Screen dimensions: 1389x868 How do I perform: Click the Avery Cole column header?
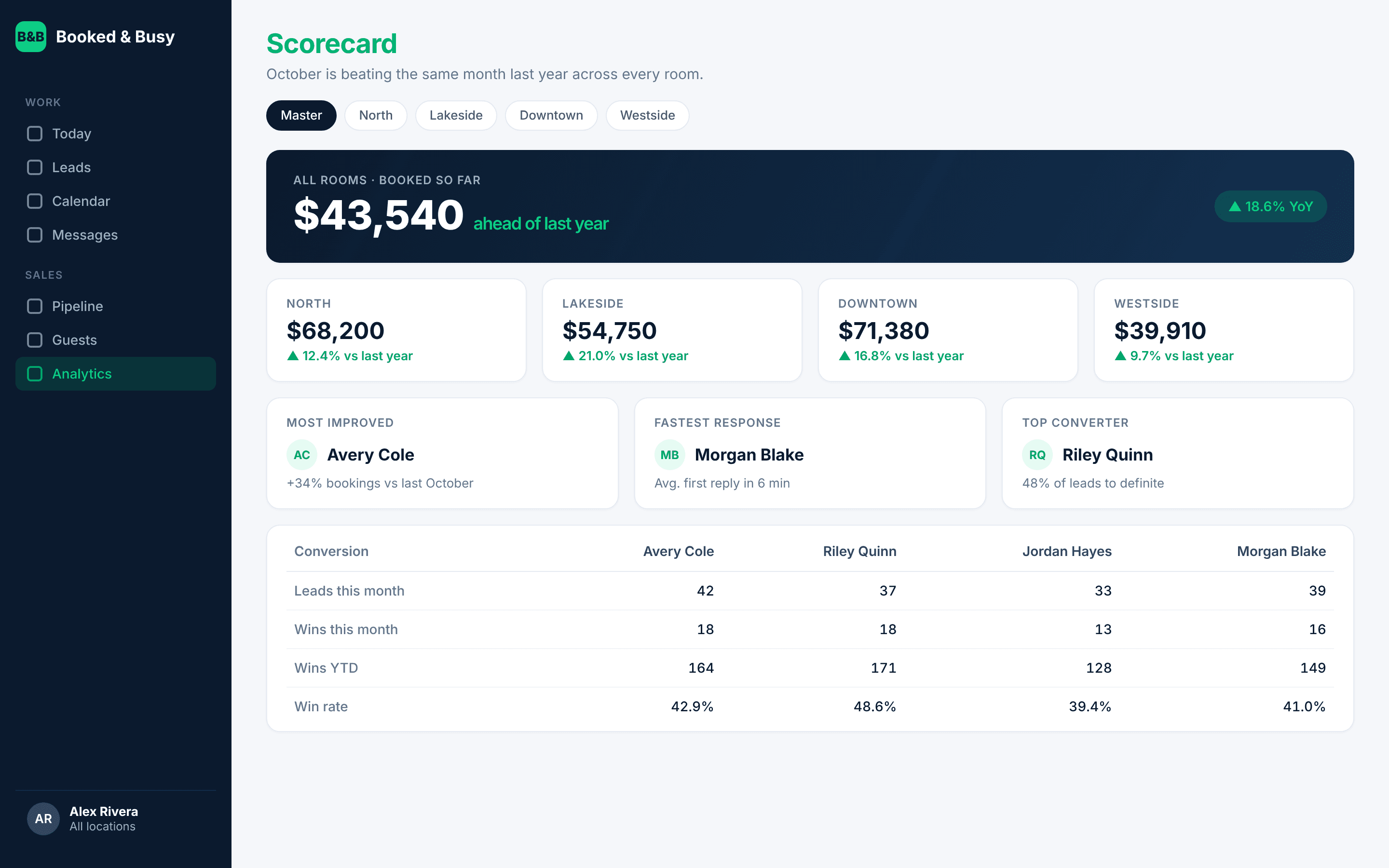(679, 551)
